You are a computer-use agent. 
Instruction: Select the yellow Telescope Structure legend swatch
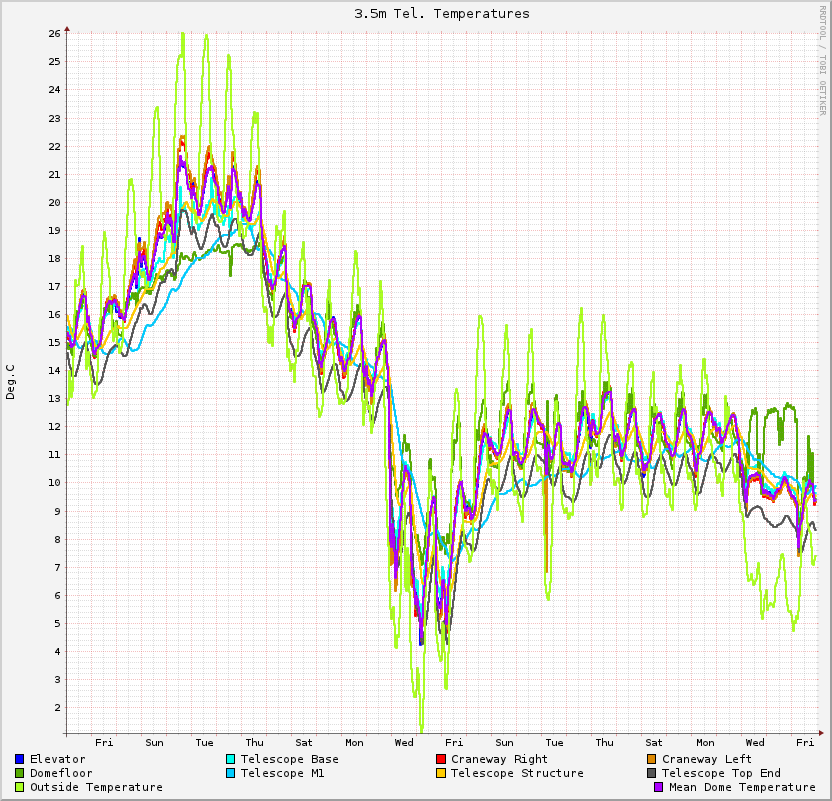440,773
